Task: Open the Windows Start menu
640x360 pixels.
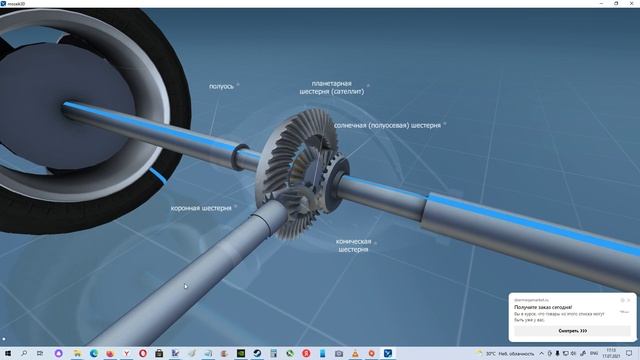Action: point(7,353)
